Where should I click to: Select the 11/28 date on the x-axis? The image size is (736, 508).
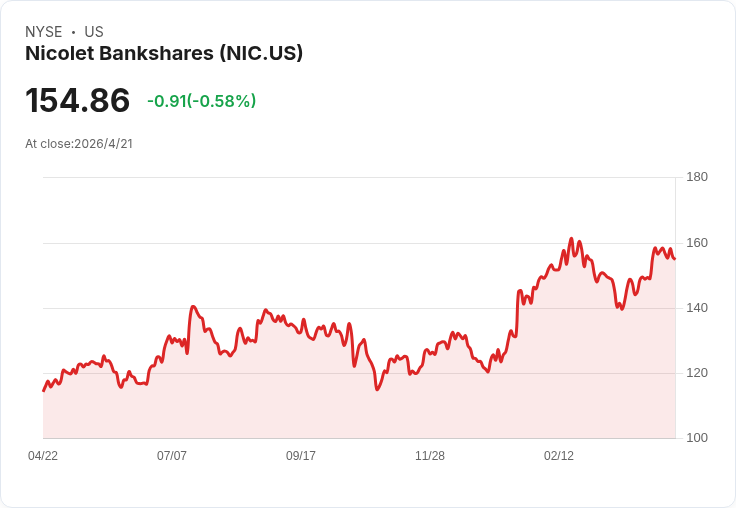pos(430,456)
